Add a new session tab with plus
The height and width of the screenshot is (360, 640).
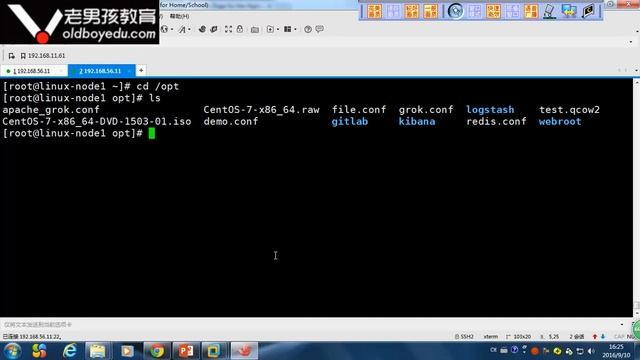tap(141, 71)
